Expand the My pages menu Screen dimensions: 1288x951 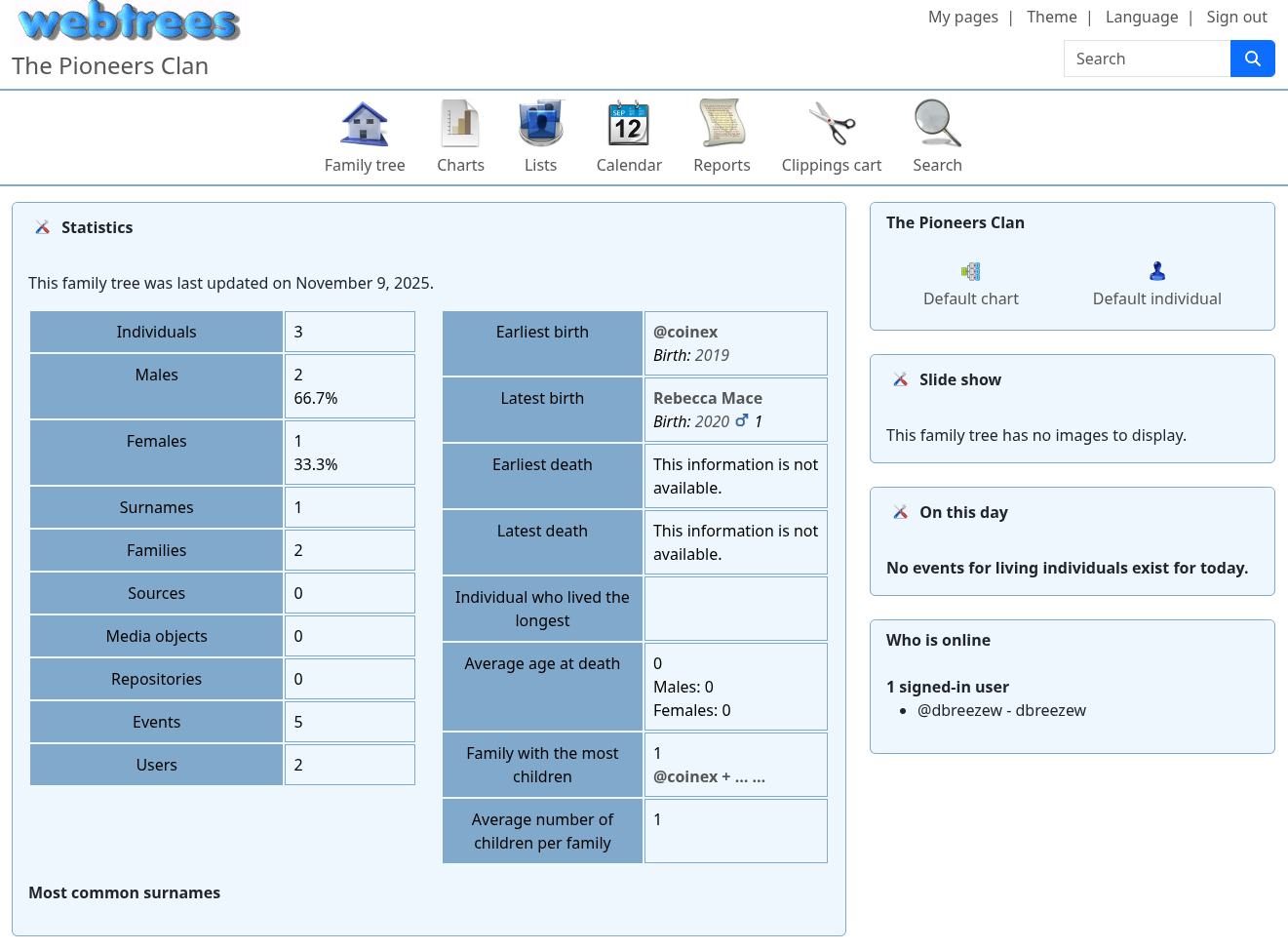tap(962, 17)
